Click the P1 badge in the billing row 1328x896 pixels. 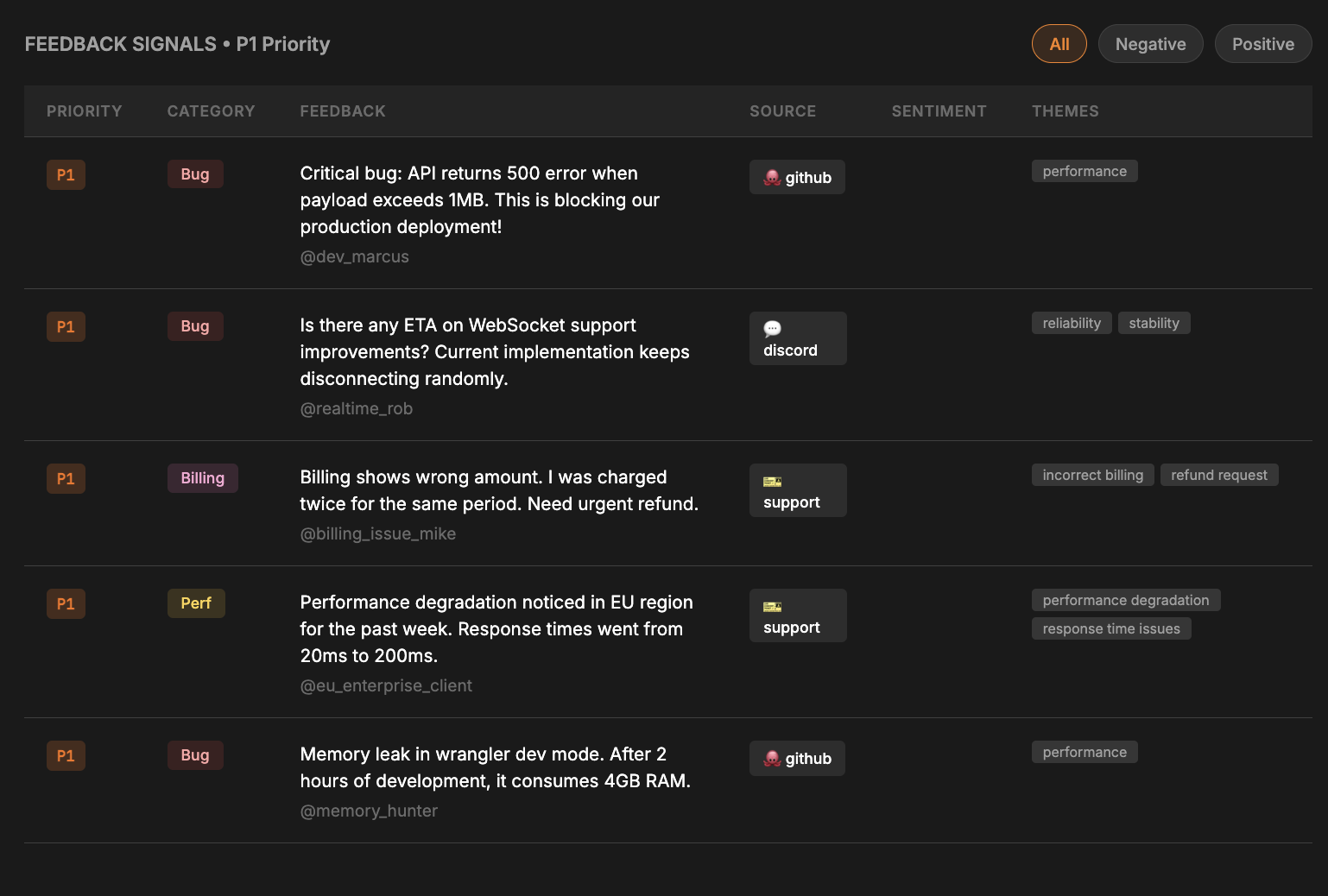pos(66,479)
